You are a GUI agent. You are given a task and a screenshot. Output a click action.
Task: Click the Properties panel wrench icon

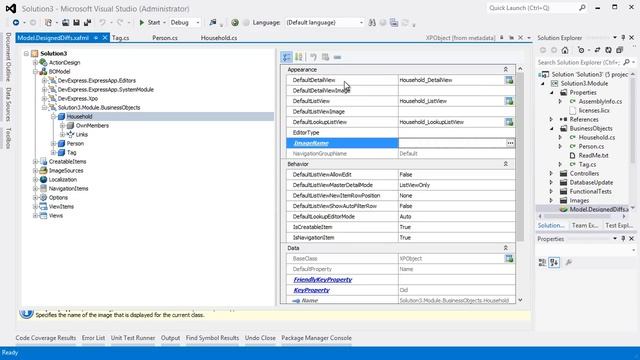[x=569, y=262]
